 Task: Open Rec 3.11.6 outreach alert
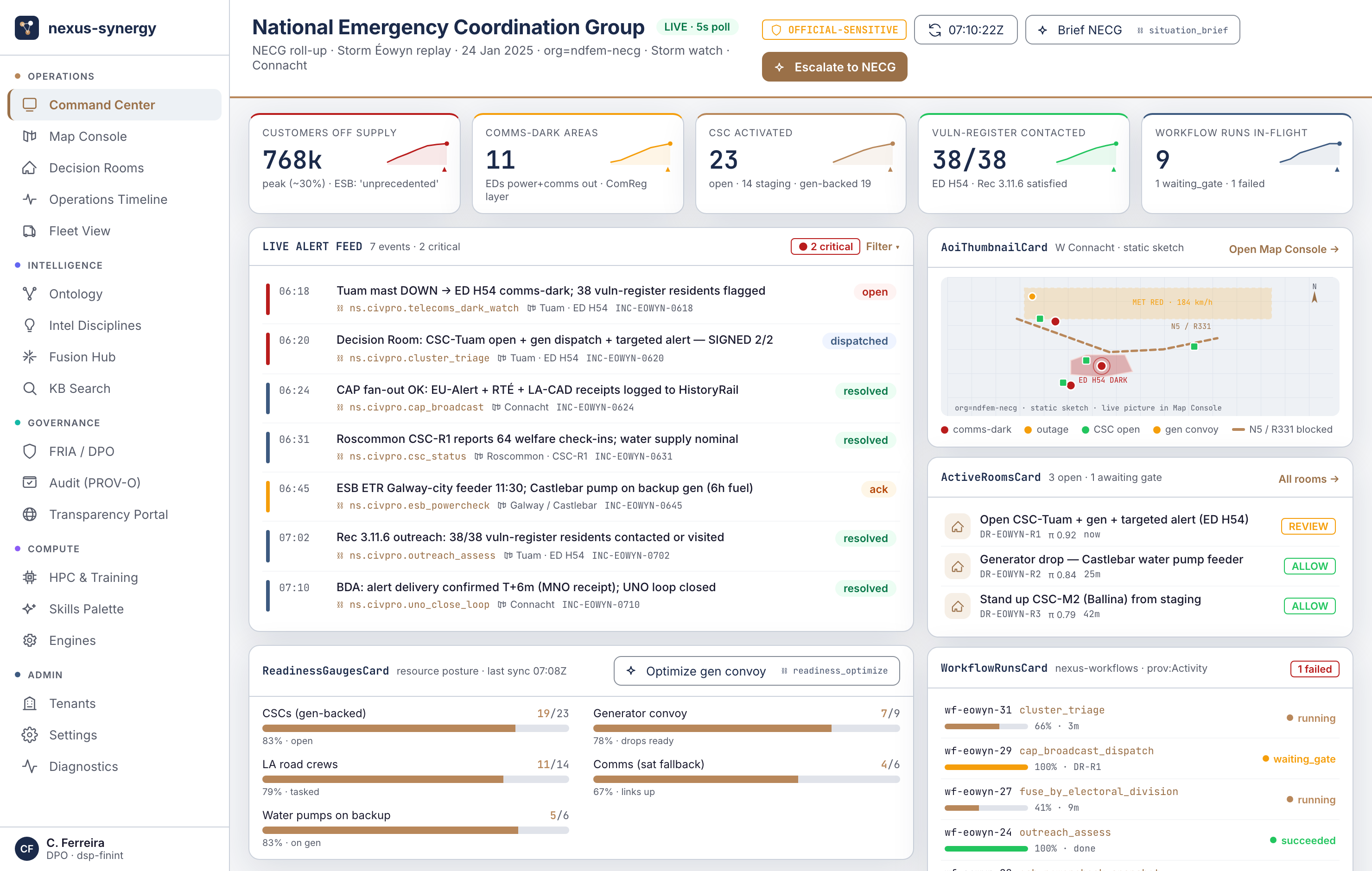[x=581, y=546]
